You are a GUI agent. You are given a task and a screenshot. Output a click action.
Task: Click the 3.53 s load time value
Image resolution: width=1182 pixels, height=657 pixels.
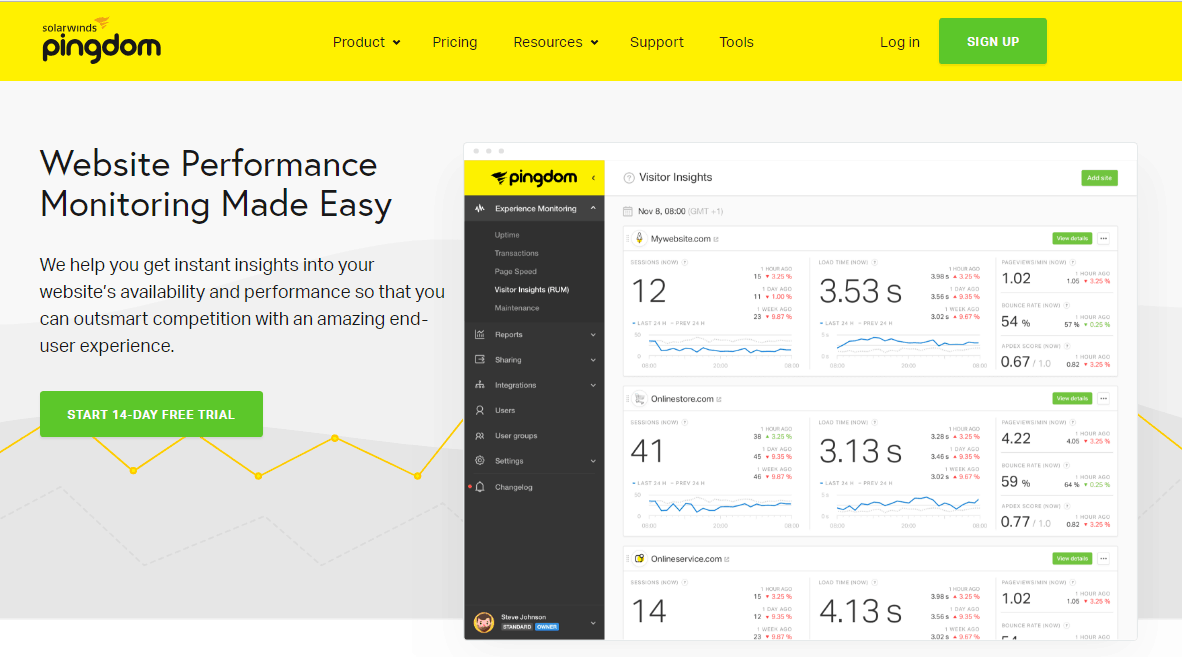click(x=860, y=292)
